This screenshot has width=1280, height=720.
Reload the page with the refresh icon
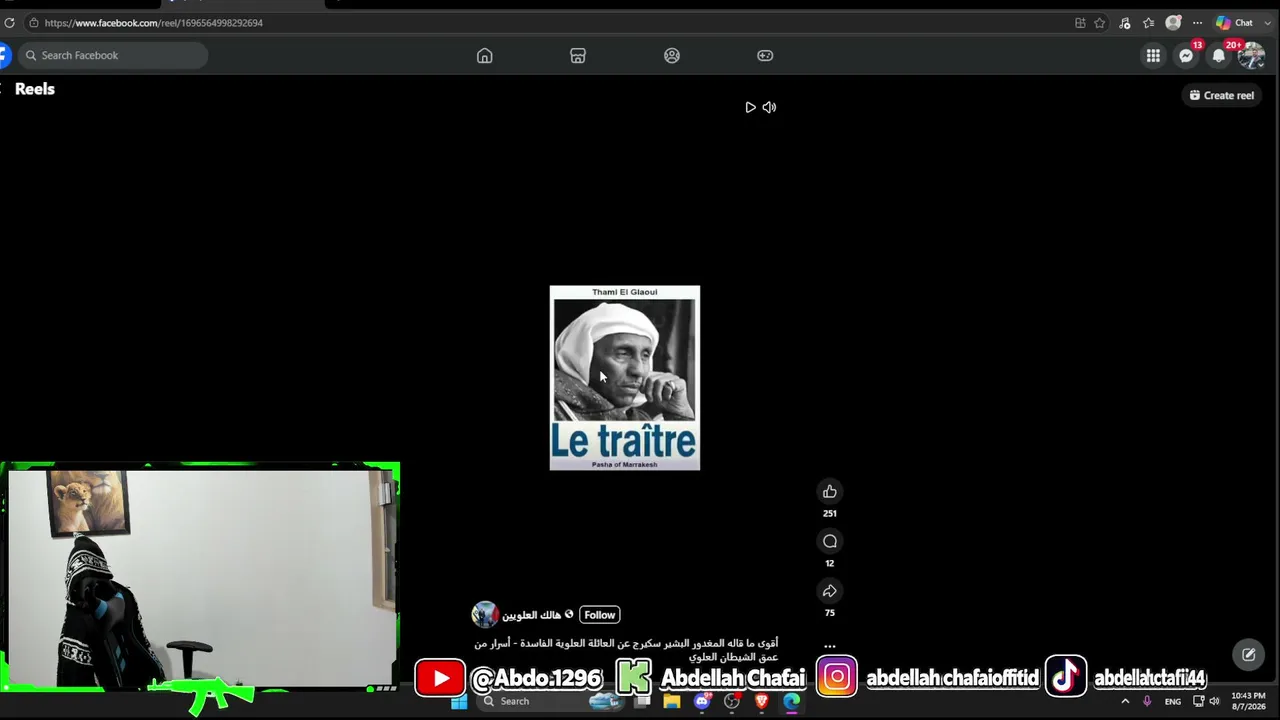click(9, 23)
